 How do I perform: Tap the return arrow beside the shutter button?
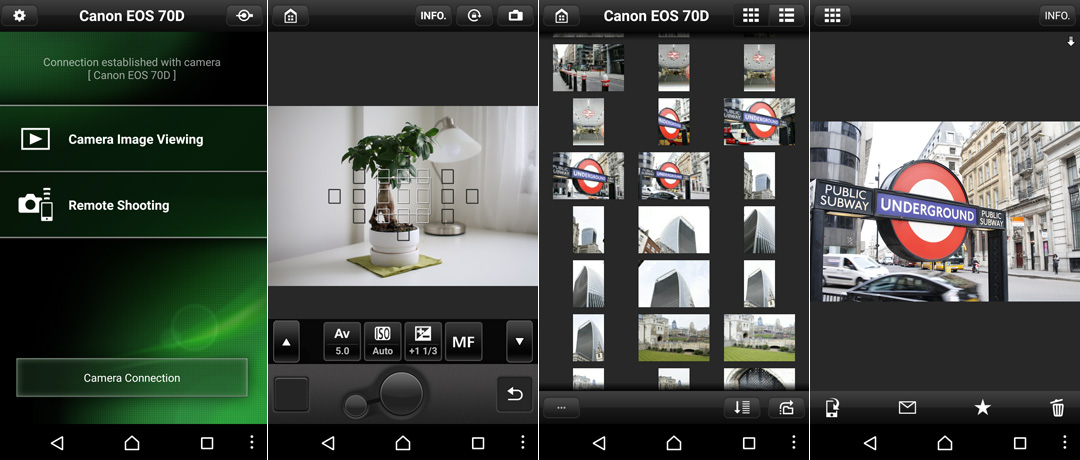click(515, 394)
